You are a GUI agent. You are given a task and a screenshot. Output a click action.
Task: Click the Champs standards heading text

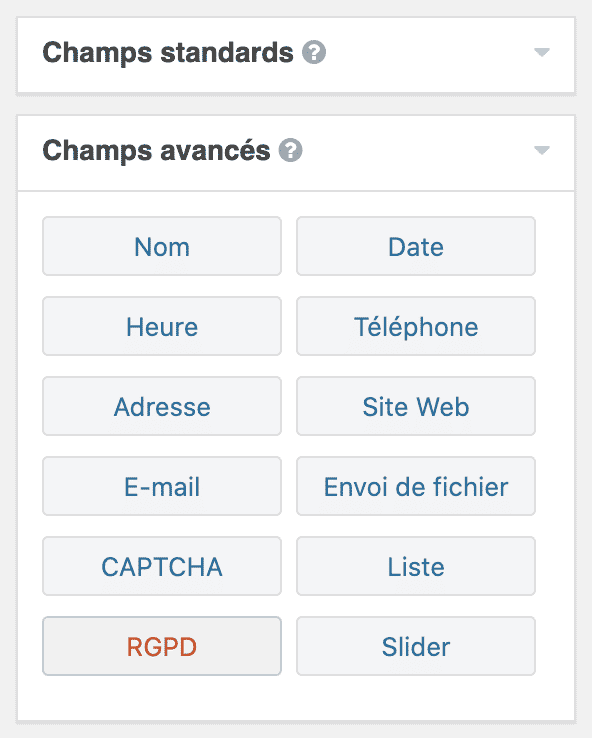point(168,53)
